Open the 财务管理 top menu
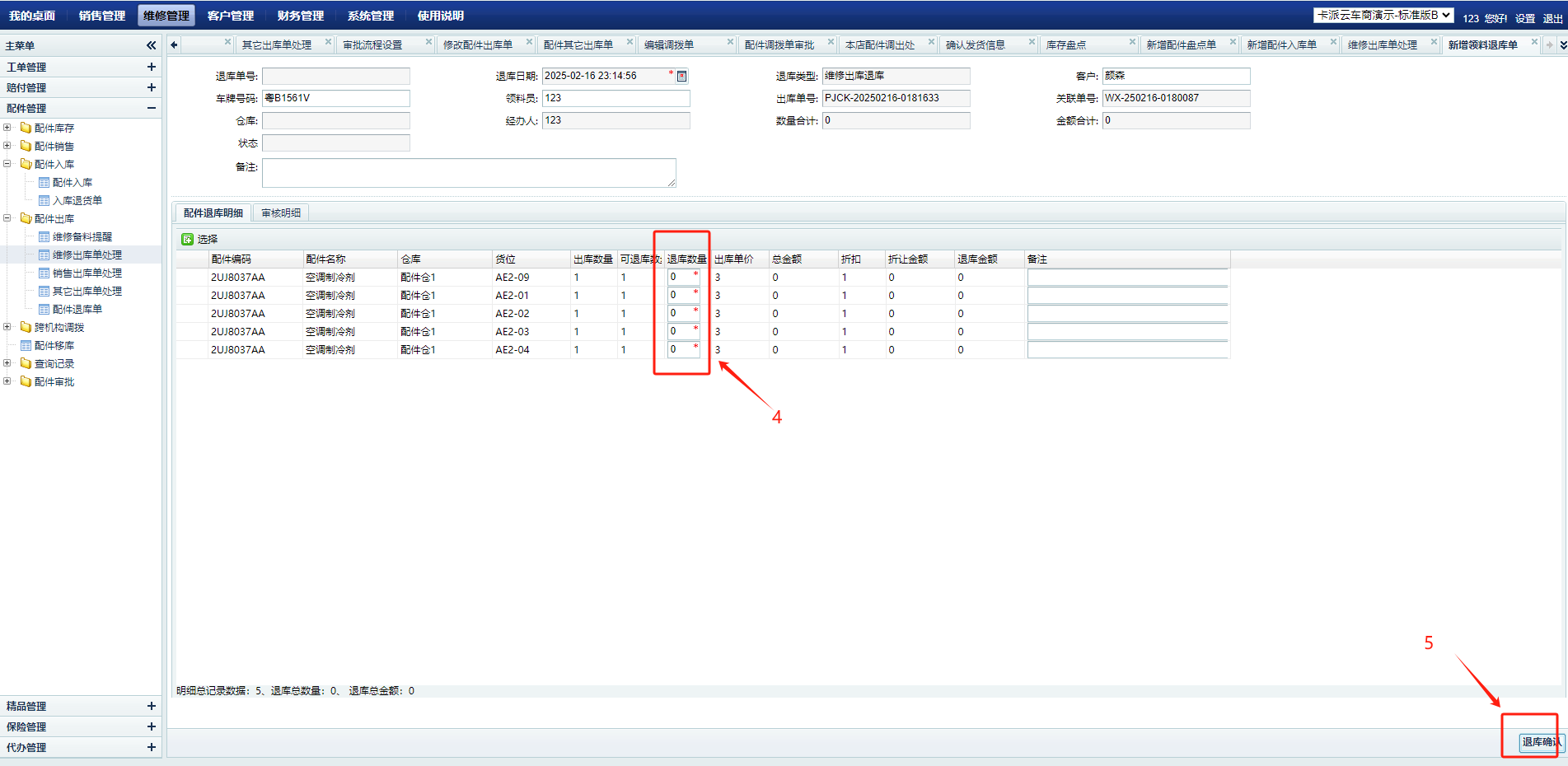The image size is (1568, 766). point(300,16)
